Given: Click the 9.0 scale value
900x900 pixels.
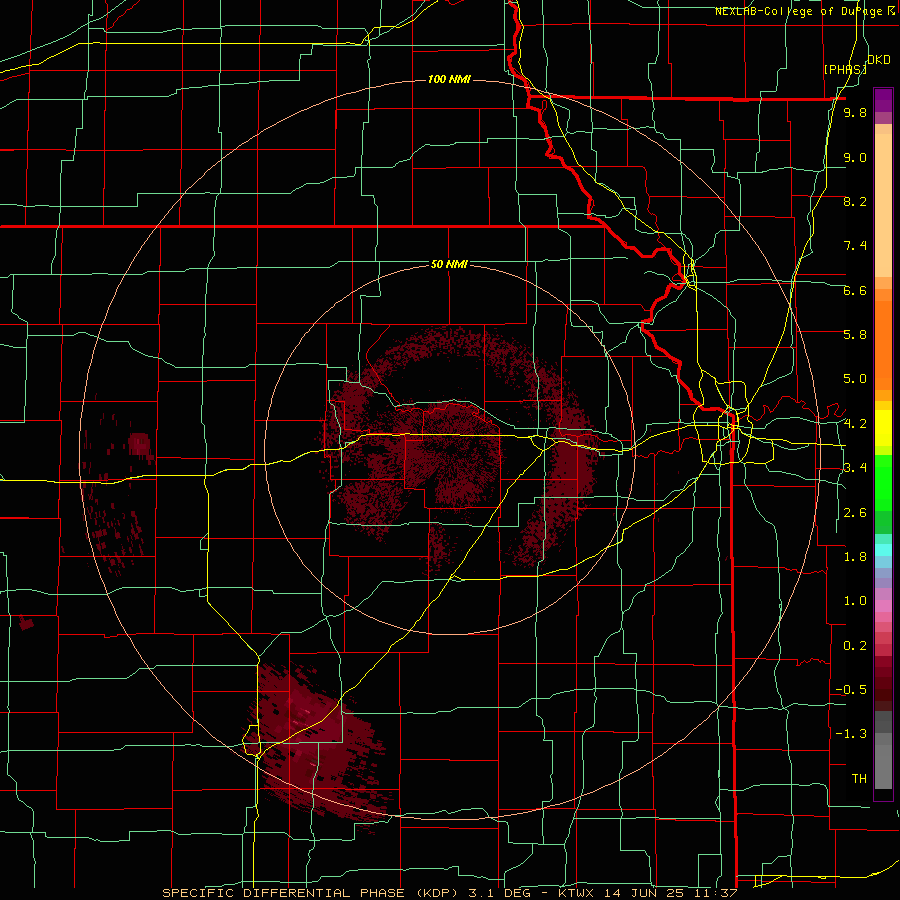Looking at the screenshot, I should click(855, 157).
